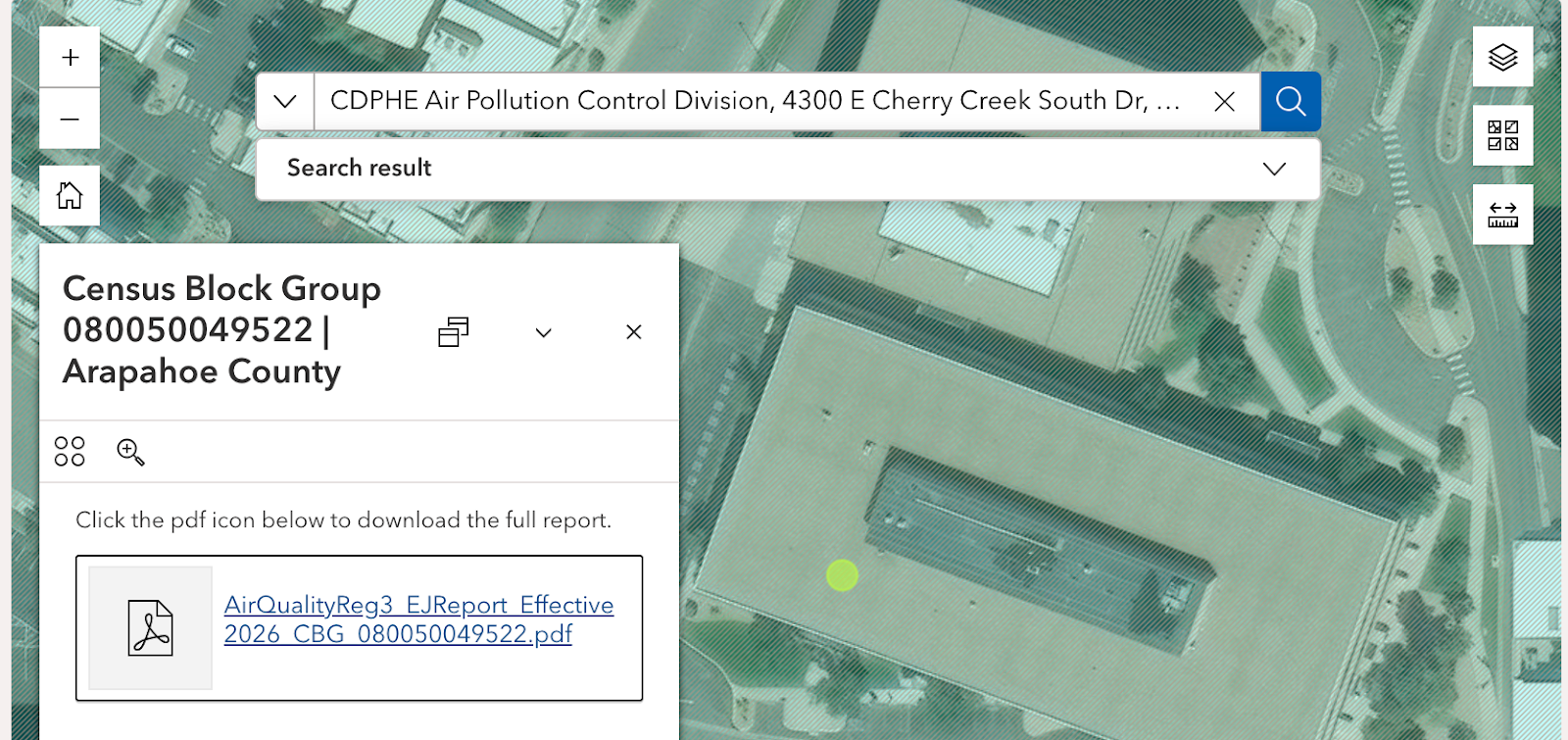Screen dimensions: 1568x740
Task: Clear the search text
Action: pyautogui.click(x=1224, y=101)
